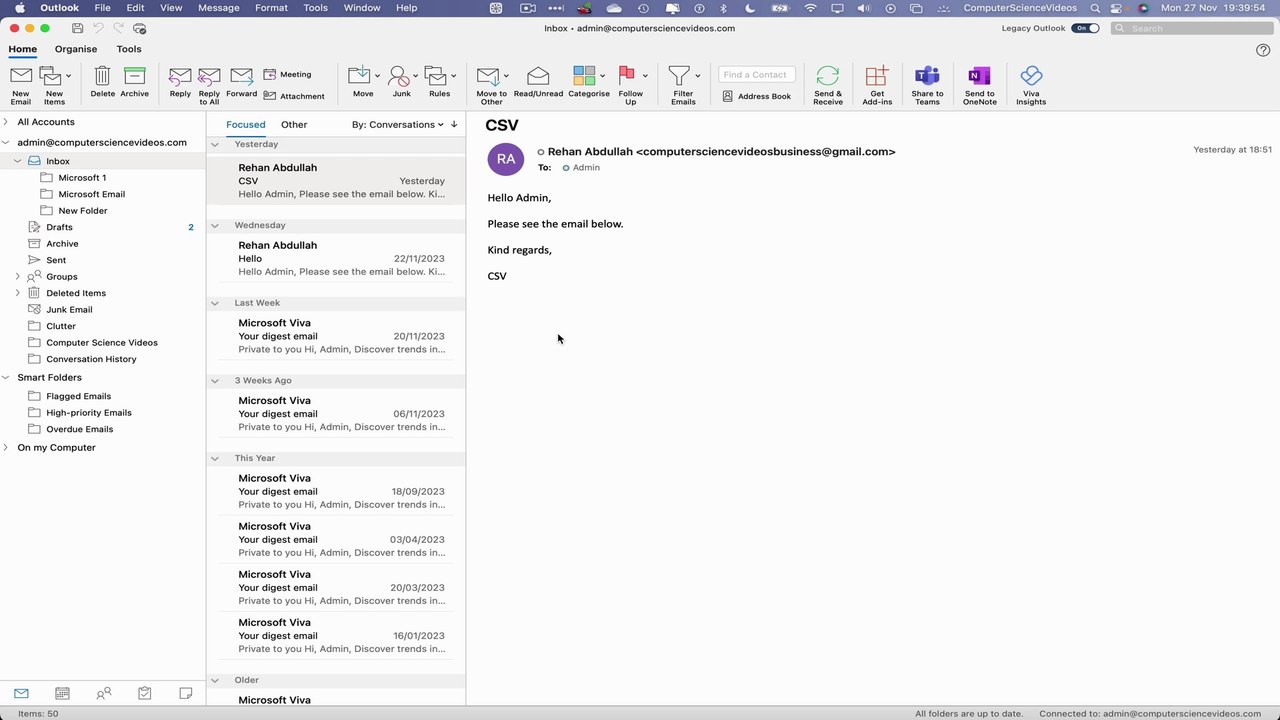Open the Help question mark
1280x720 pixels.
(1263, 50)
